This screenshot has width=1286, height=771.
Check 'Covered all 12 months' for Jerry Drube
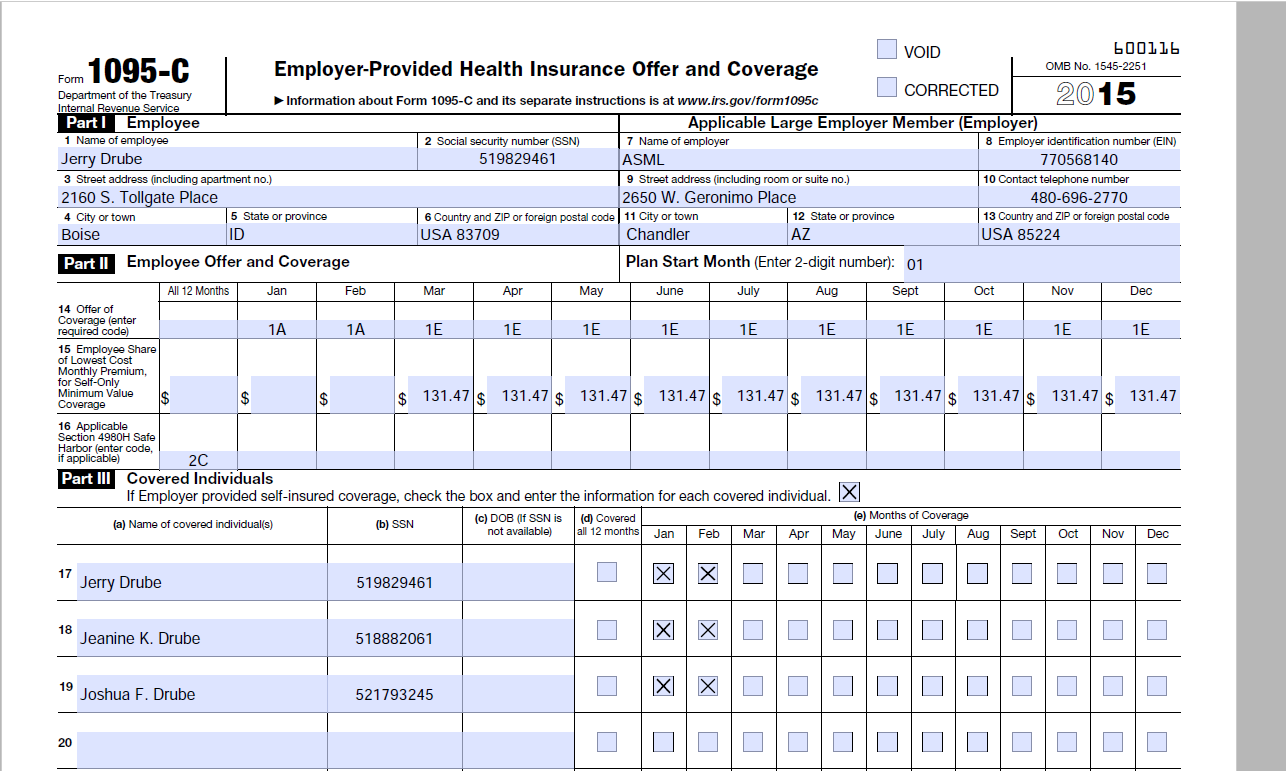[x=607, y=573]
